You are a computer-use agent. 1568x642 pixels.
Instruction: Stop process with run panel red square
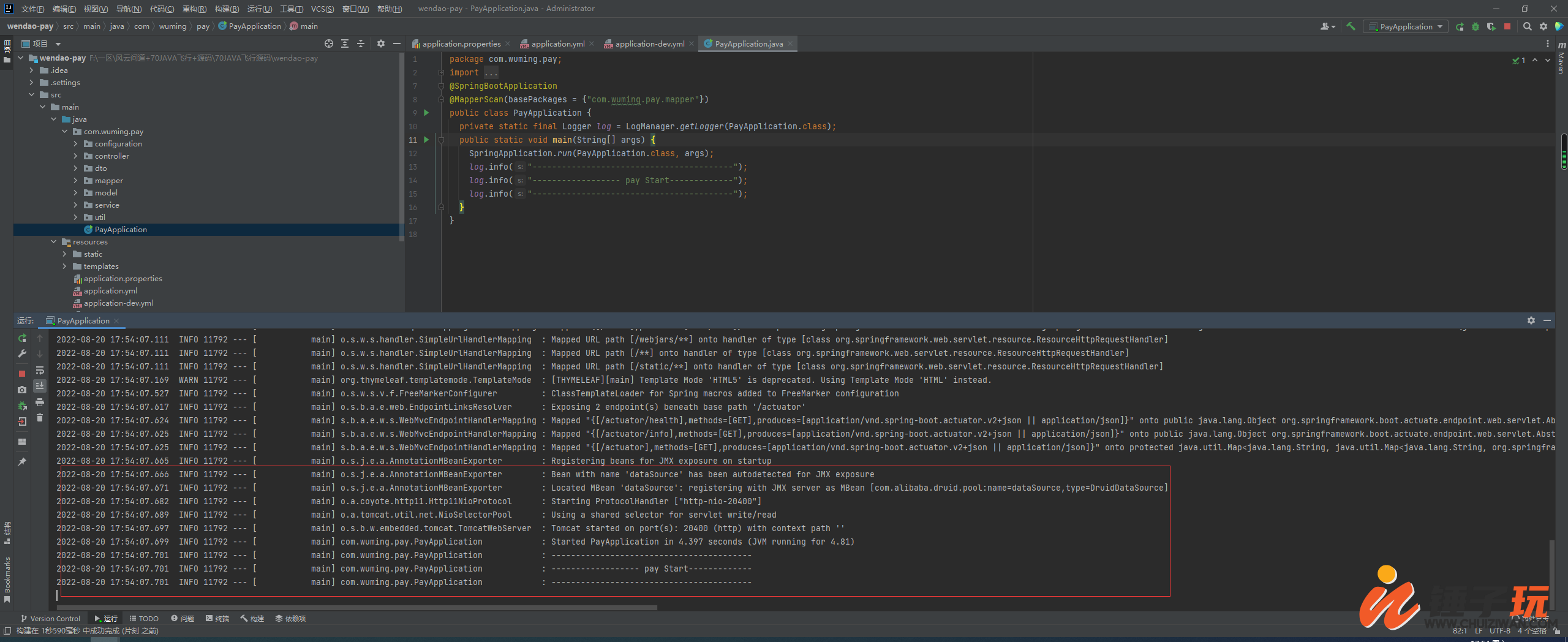click(x=22, y=373)
